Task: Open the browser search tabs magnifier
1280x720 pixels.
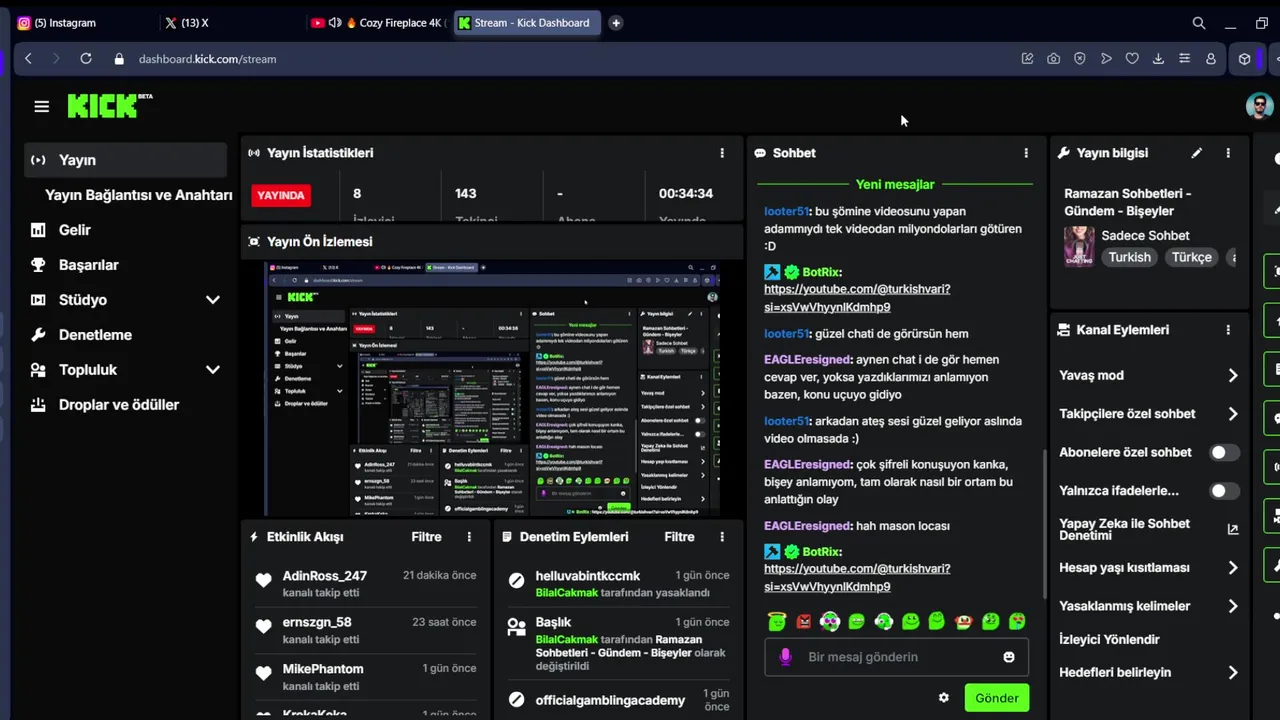Action: [x=1199, y=23]
